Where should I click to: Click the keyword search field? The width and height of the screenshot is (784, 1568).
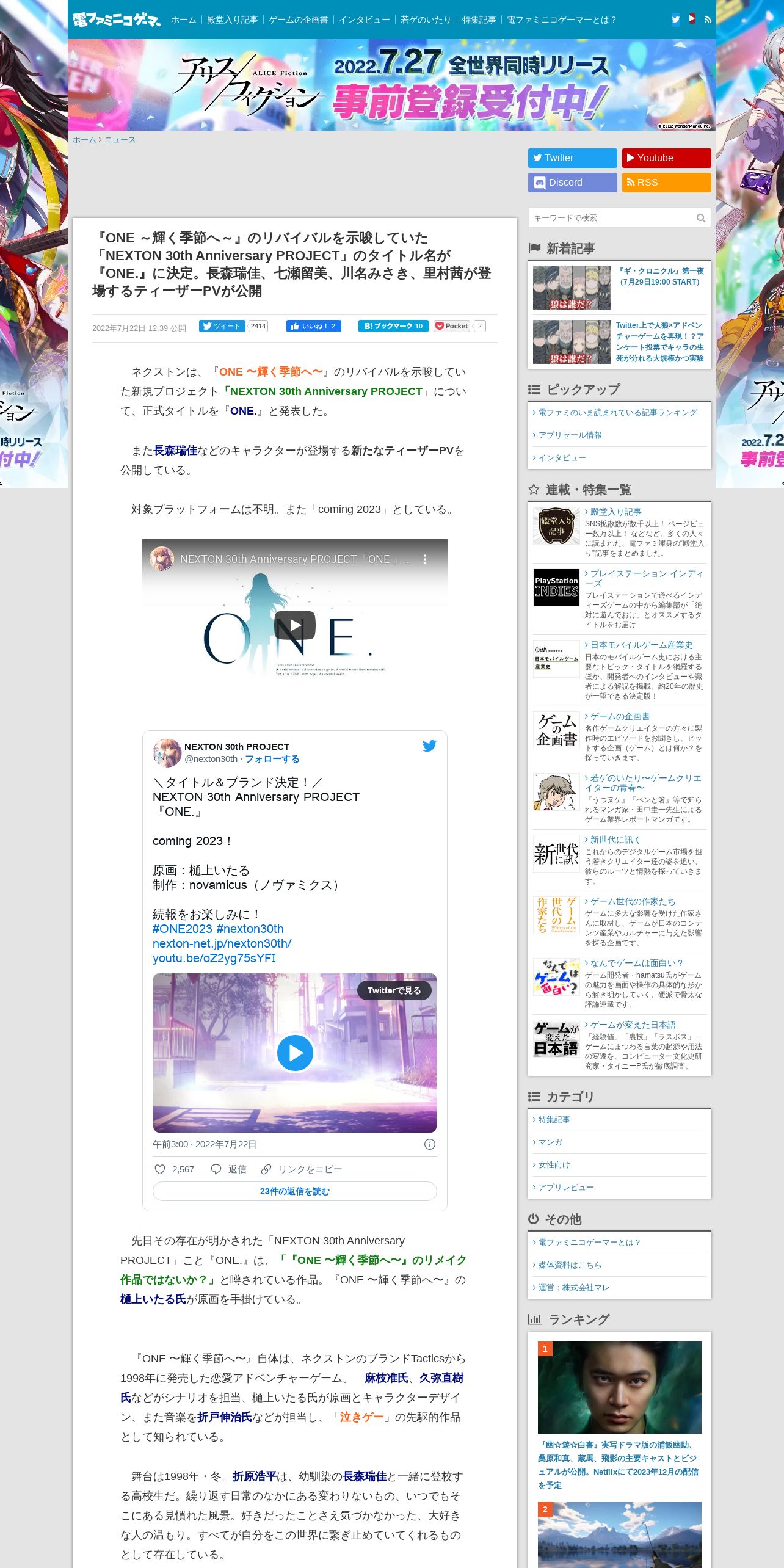coord(611,218)
